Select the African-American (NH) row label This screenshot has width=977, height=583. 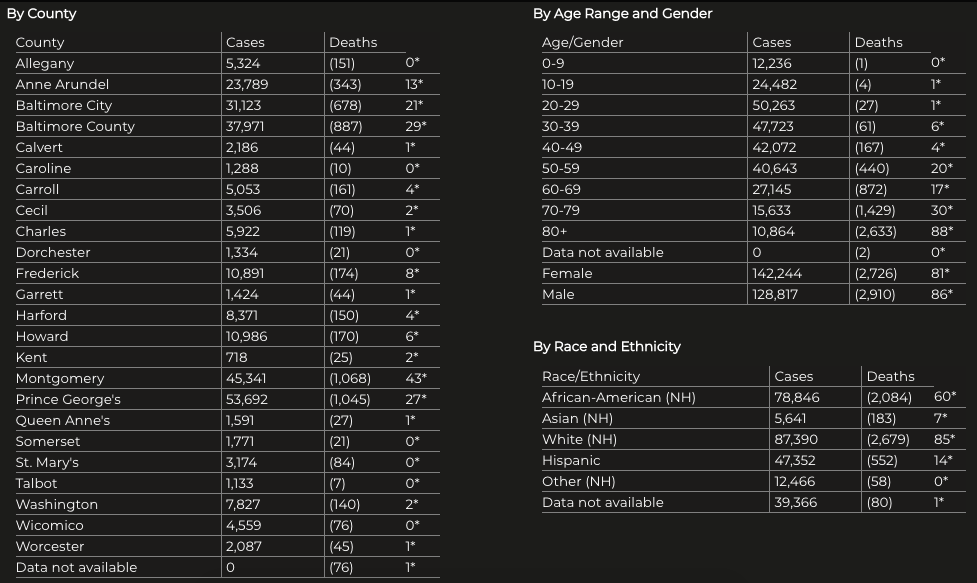[x=618, y=397]
